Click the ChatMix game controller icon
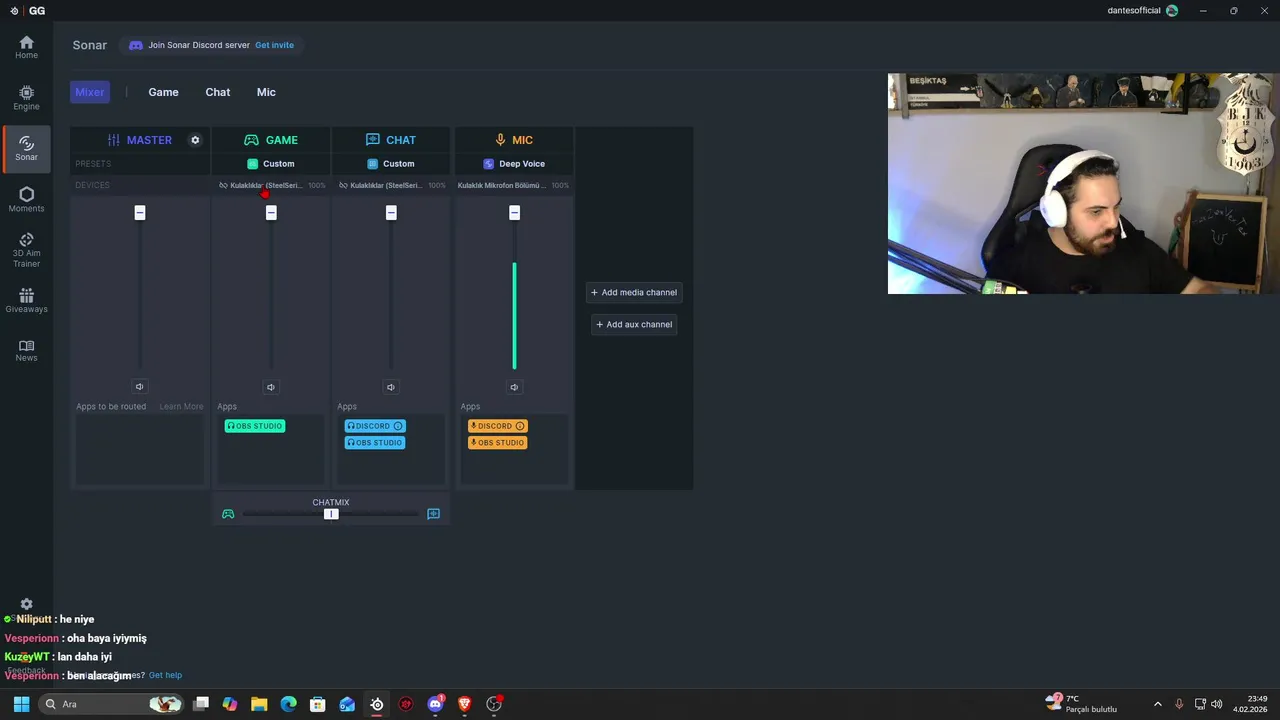 (x=228, y=514)
